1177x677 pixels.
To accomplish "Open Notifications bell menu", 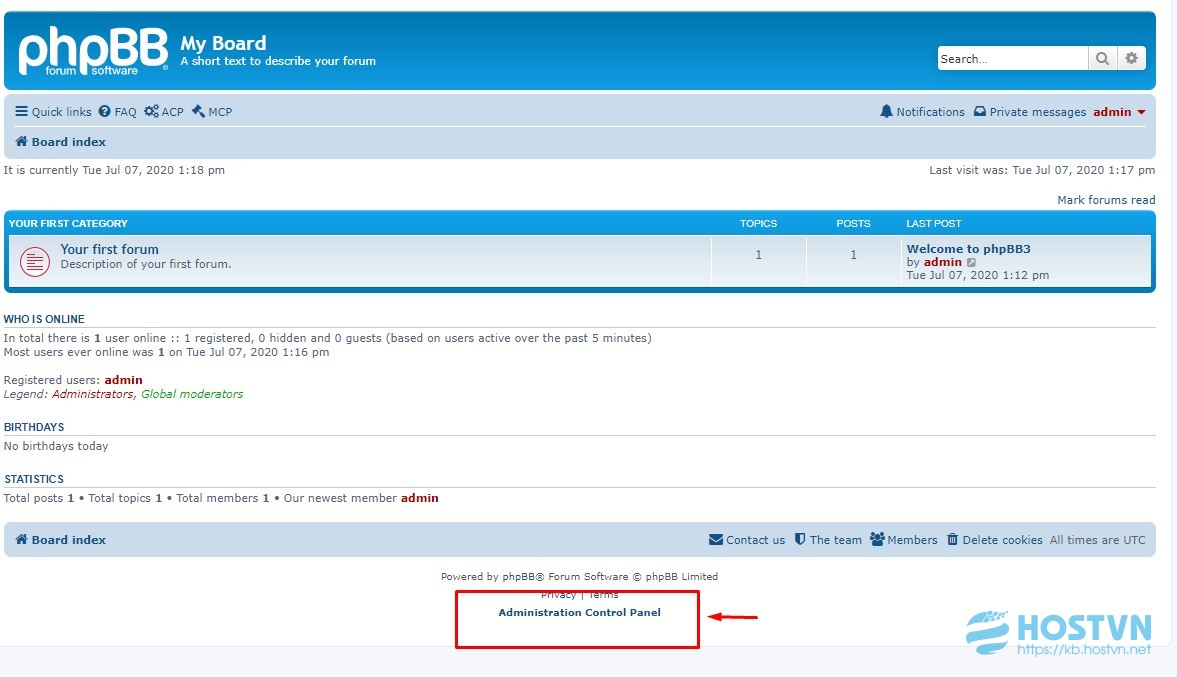I will point(923,111).
